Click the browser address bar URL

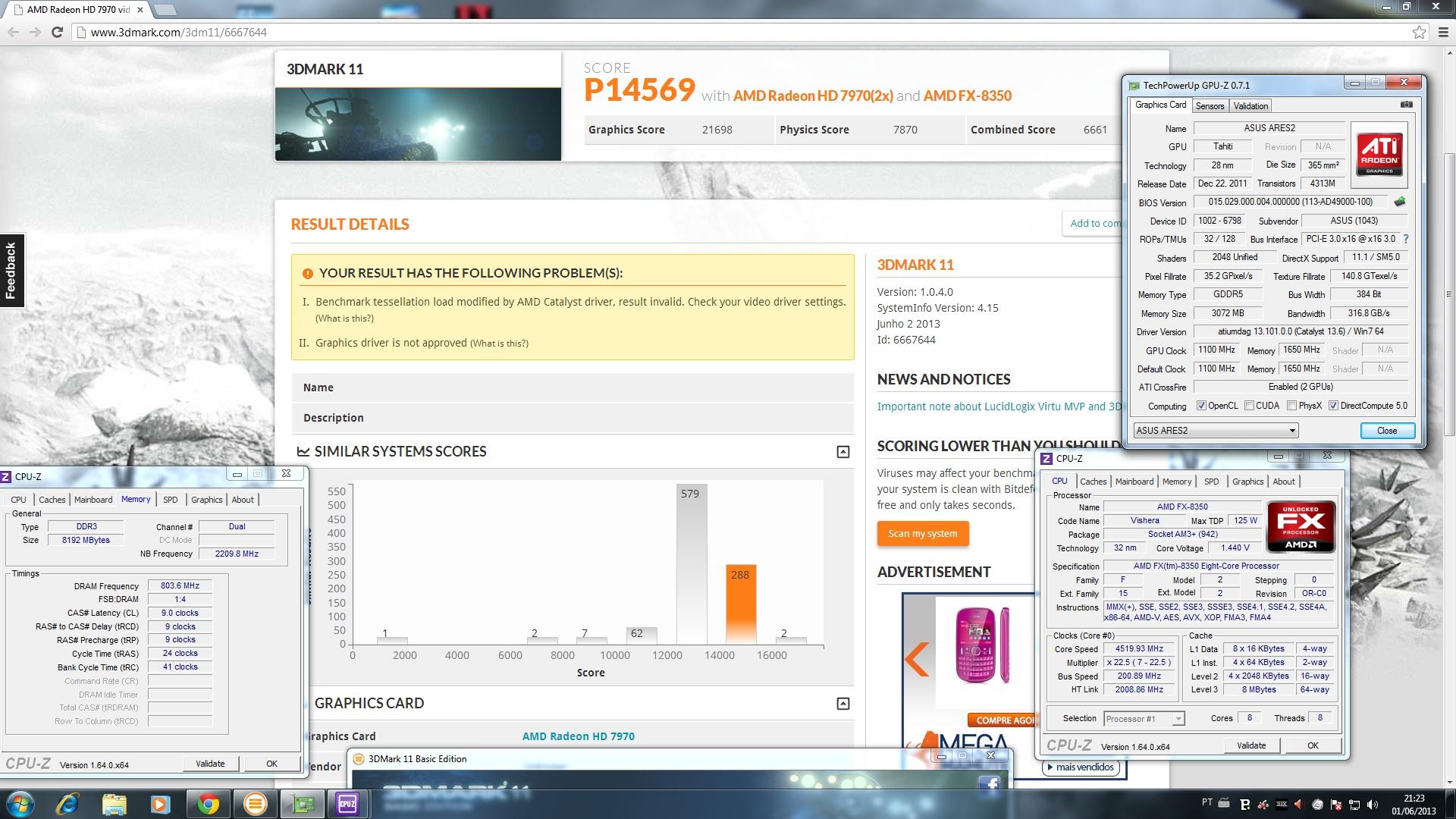point(178,32)
